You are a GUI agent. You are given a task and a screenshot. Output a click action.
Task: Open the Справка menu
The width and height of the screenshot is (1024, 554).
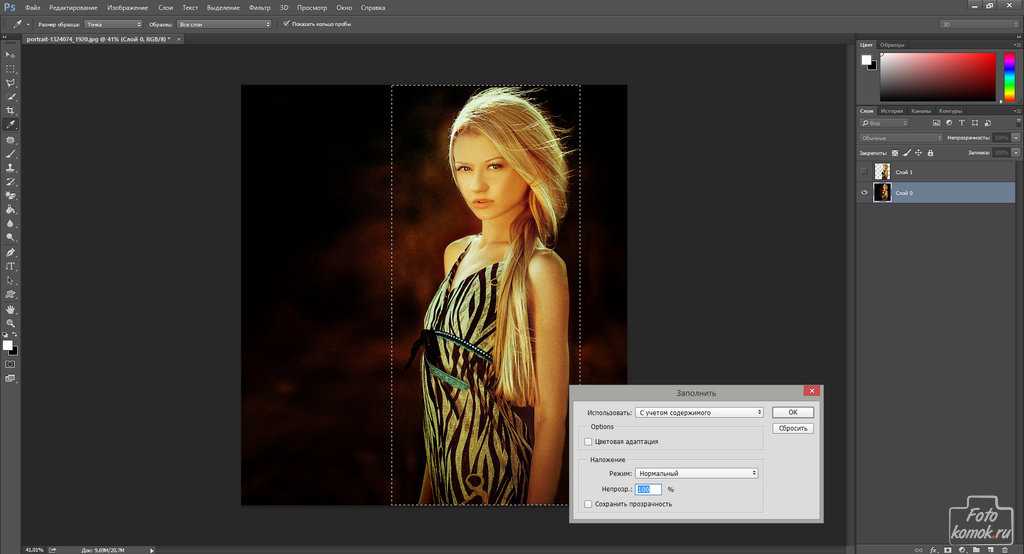pos(373,8)
